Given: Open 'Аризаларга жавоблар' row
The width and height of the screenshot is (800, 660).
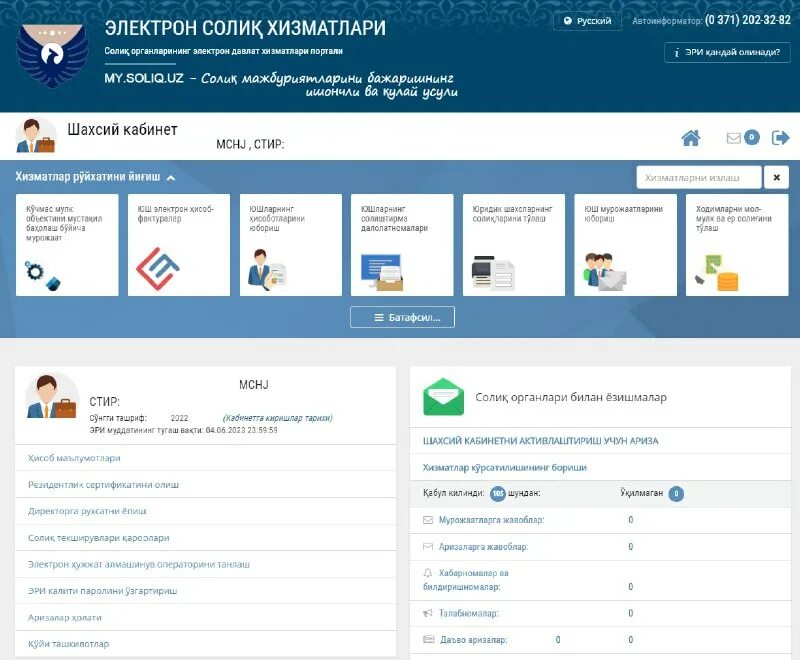Looking at the screenshot, I should click(x=601, y=547).
